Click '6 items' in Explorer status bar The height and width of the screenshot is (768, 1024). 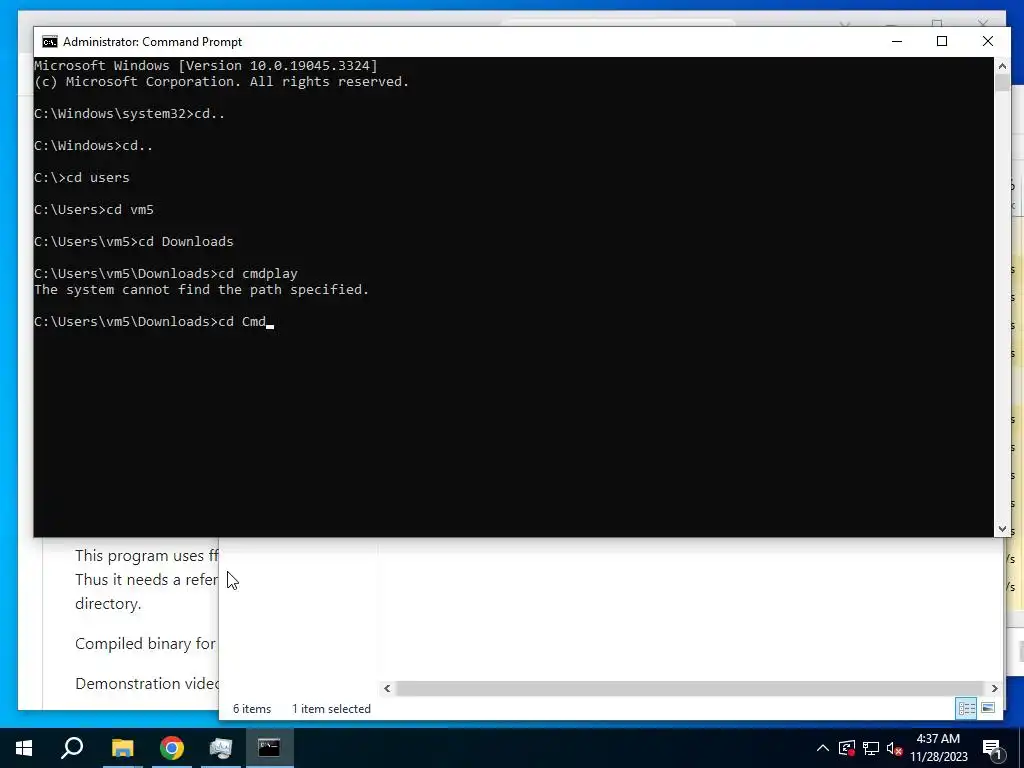click(252, 709)
